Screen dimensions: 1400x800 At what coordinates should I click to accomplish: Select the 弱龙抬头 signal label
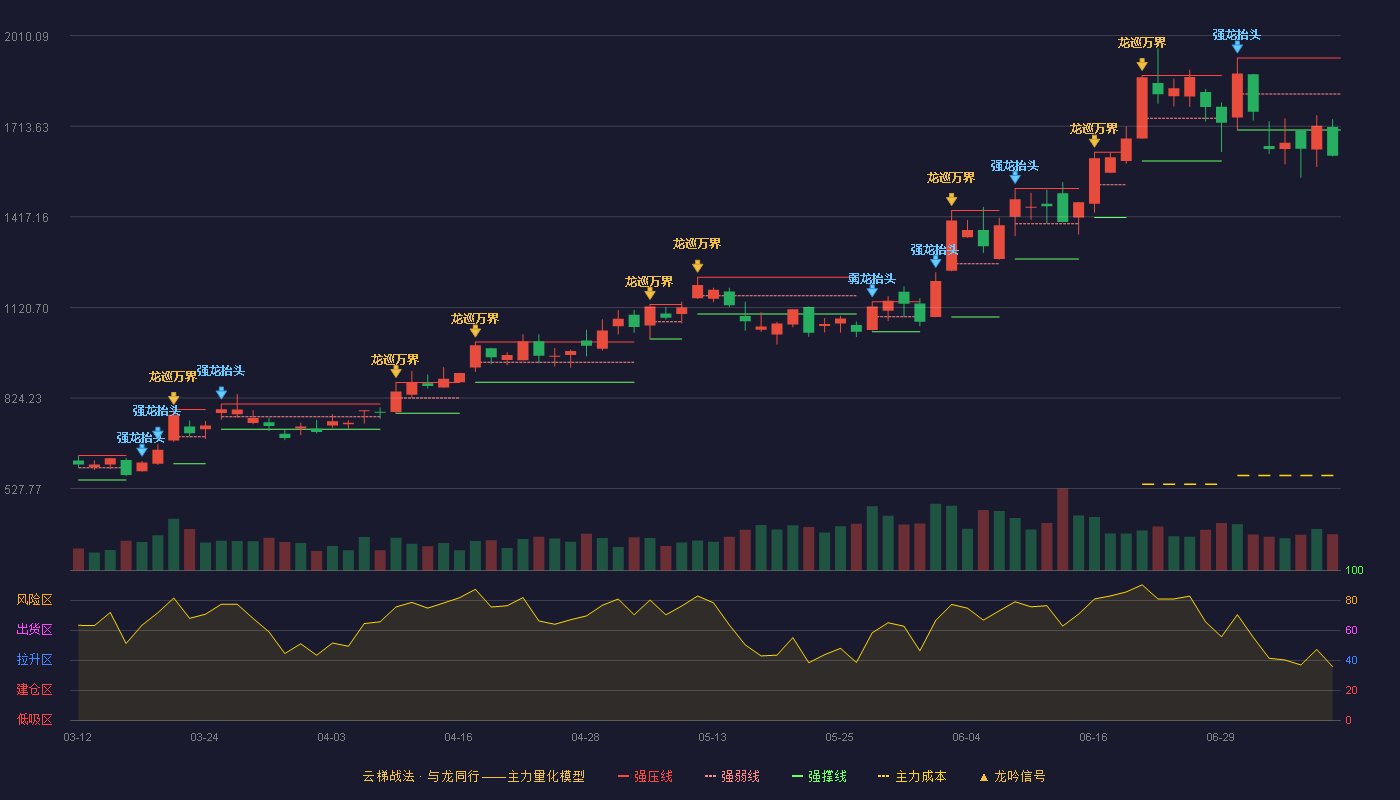[872, 278]
